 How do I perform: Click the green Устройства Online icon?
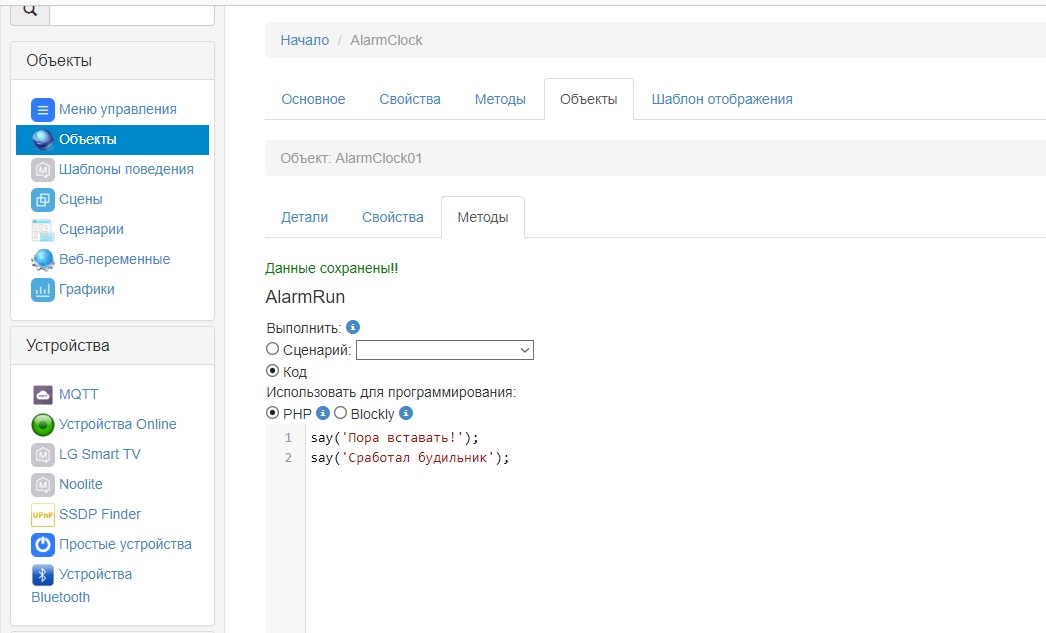(42, 424)
